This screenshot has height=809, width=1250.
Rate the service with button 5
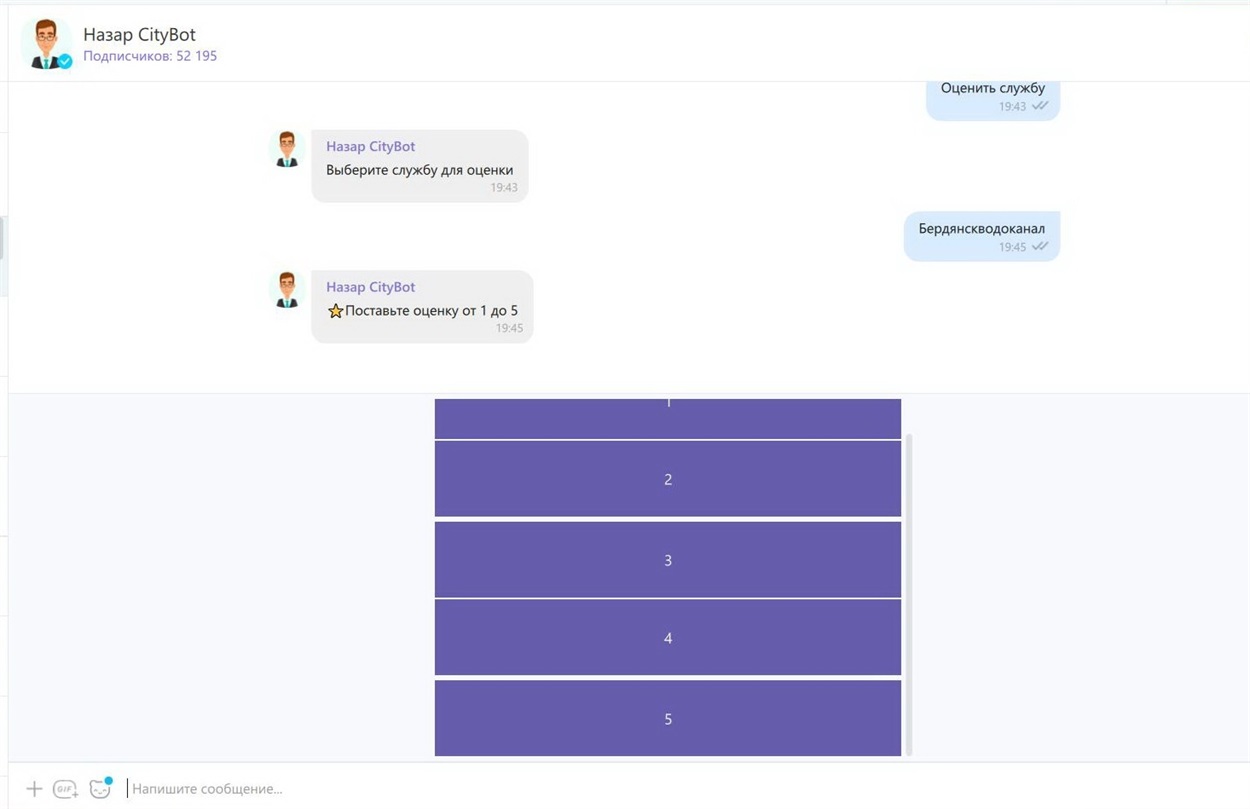(x=668, y=718)
